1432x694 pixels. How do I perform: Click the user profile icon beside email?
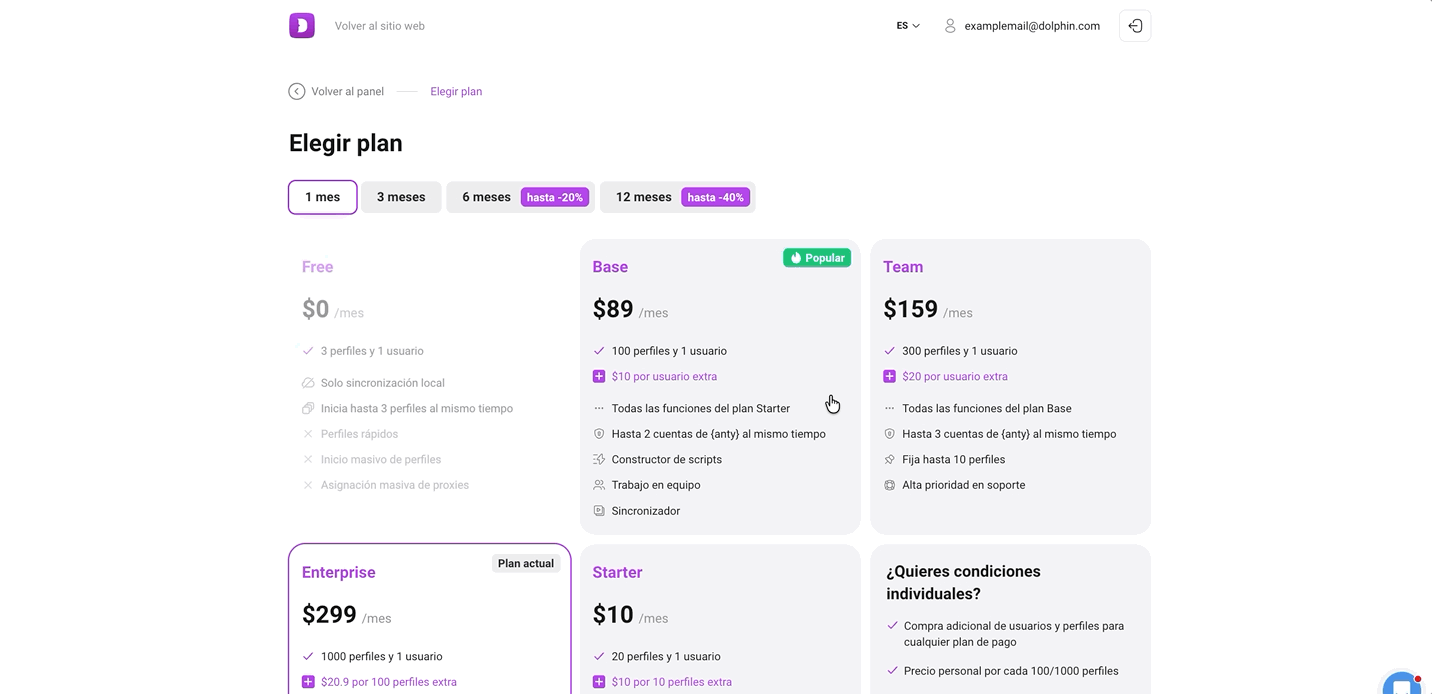coord(950,26)
